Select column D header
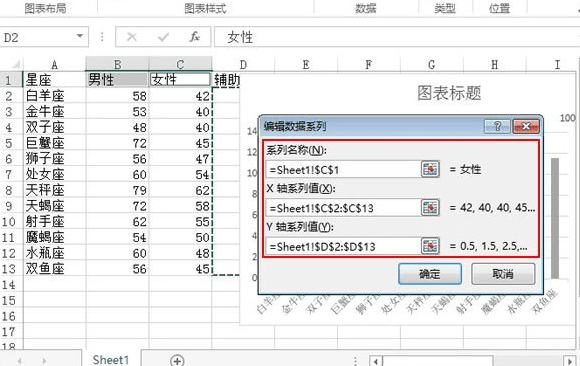Image resolution: width=580 pixels, height=366 pixels. tap(243, 64)
